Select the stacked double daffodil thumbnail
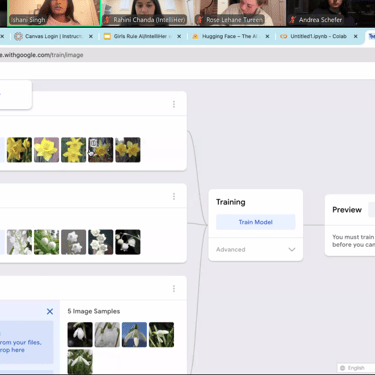Viewport: 375px width, 375px height. tap(73, 150)
